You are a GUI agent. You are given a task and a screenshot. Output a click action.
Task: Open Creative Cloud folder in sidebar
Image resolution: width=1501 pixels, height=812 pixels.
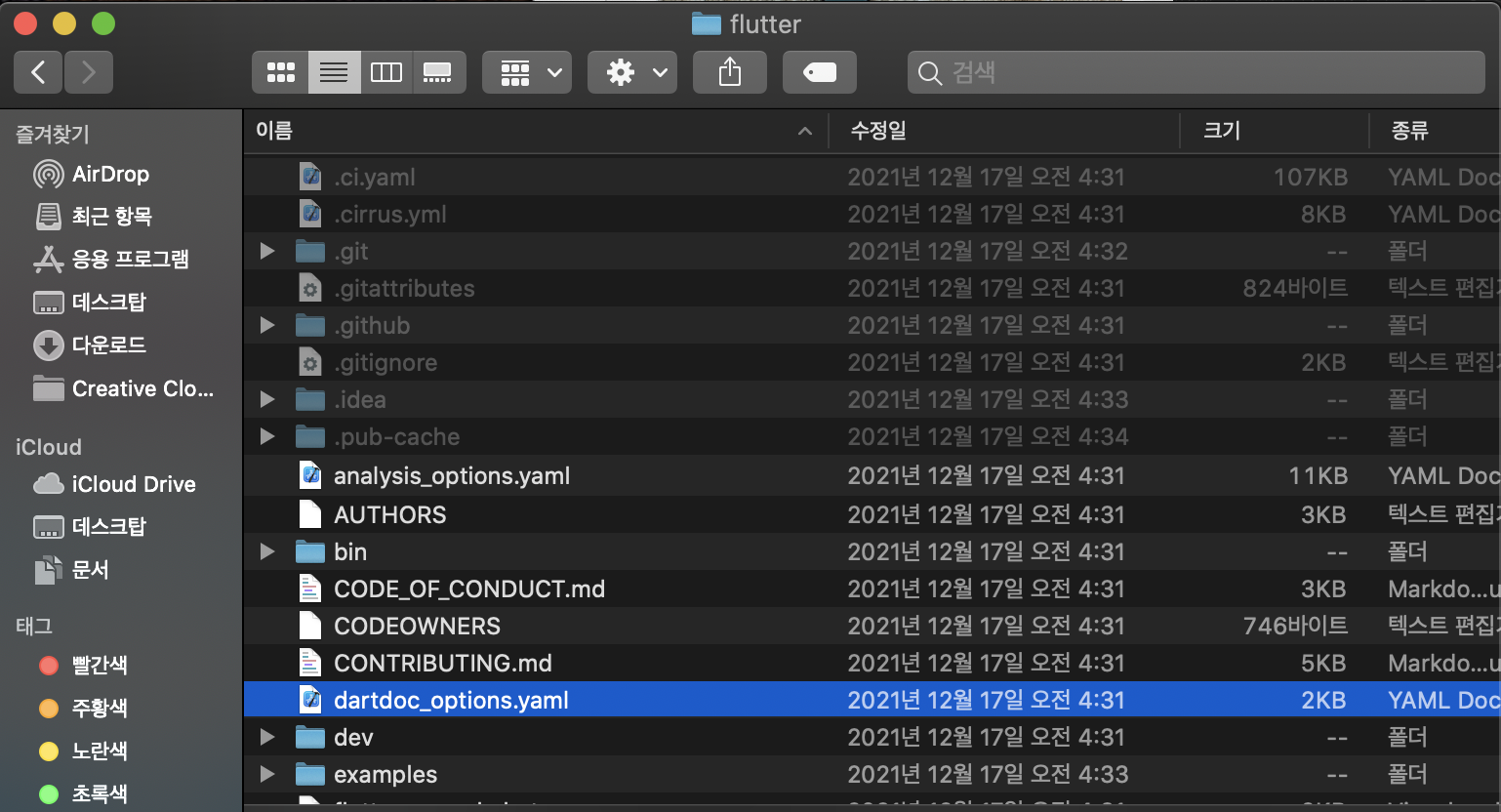(x=121, y=388)
